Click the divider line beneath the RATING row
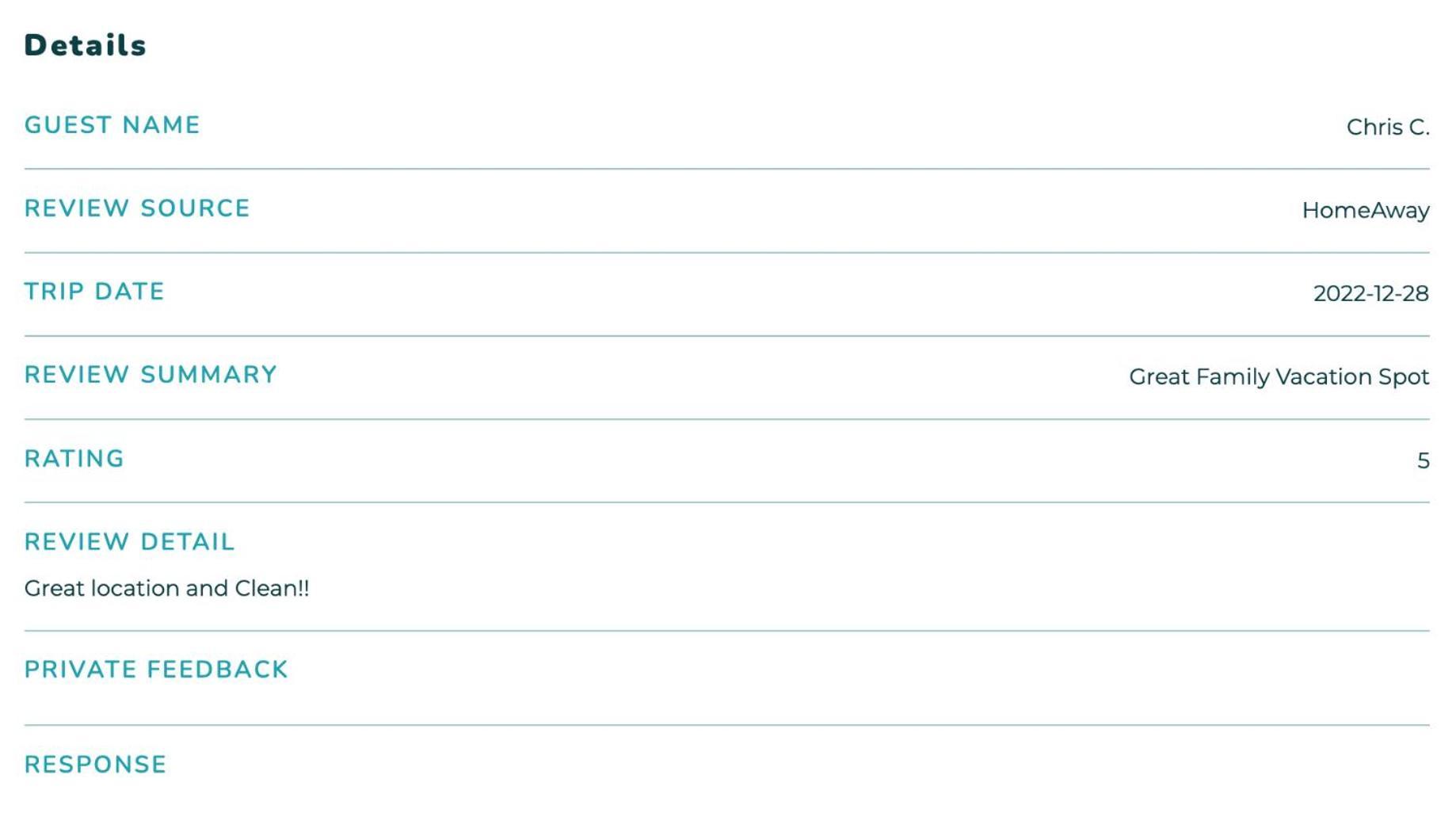Viewport: 1456px width, 840px height. click(726, 502)
